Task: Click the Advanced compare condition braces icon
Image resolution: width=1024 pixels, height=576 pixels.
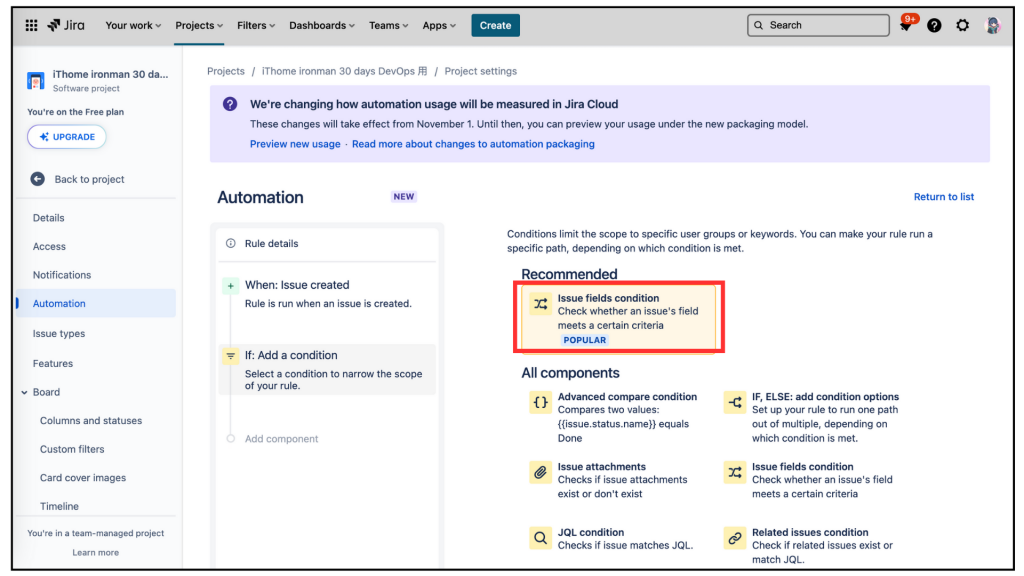Action: (x=541, y=402)
